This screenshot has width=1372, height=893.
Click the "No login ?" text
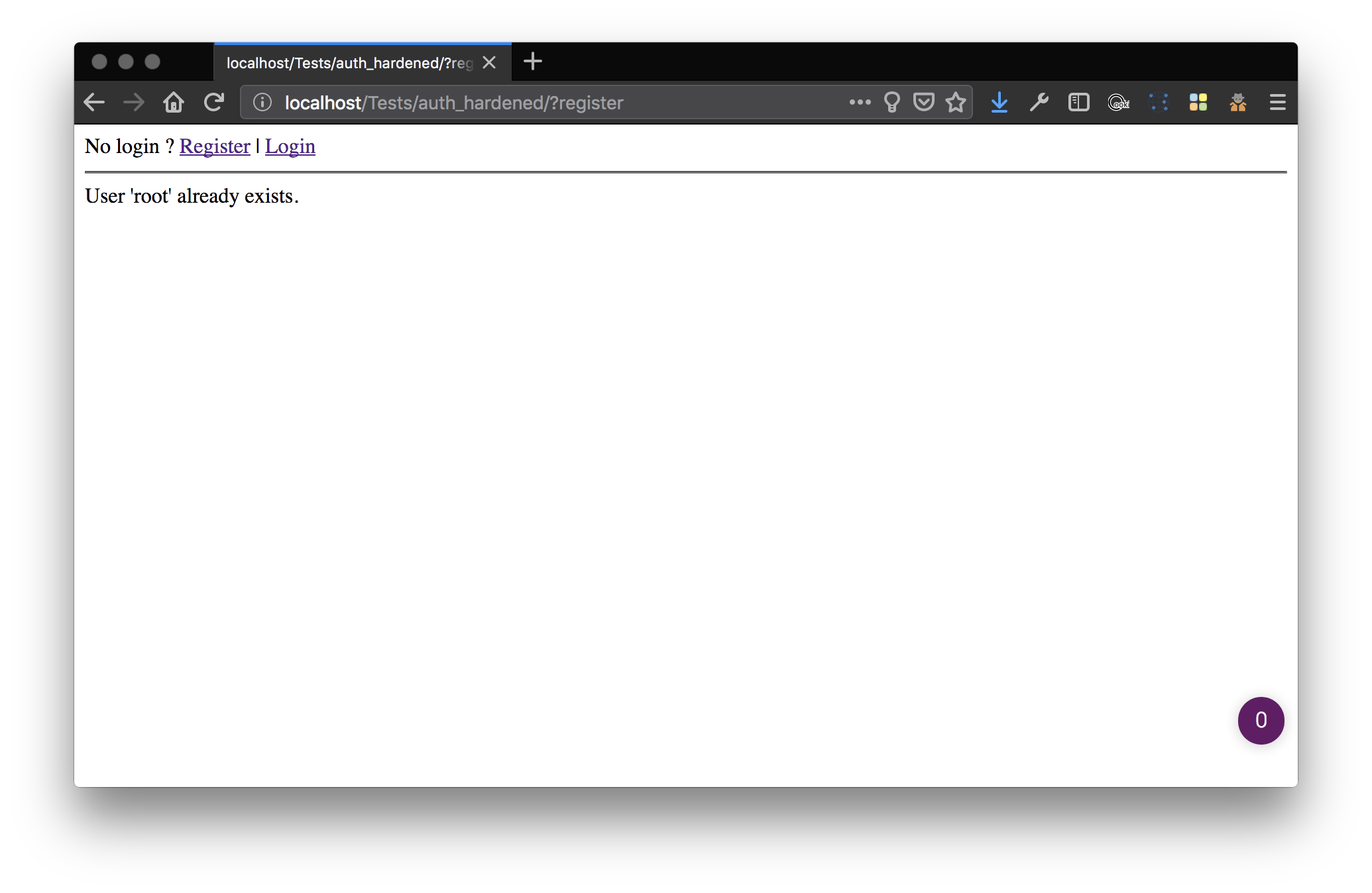130,146
